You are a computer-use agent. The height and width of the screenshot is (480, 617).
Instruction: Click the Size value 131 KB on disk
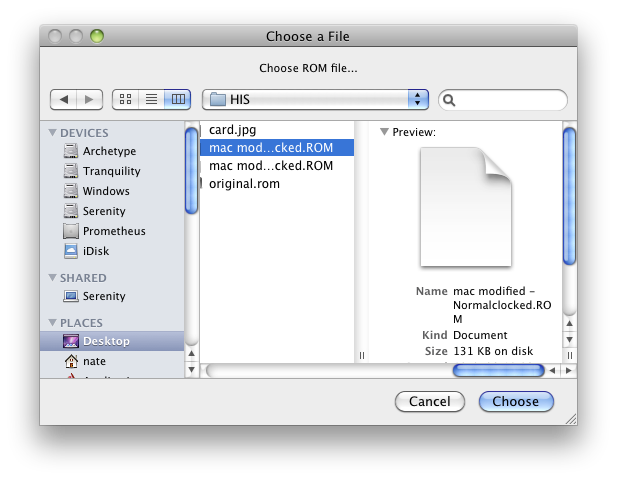click(x=493, y=351)
